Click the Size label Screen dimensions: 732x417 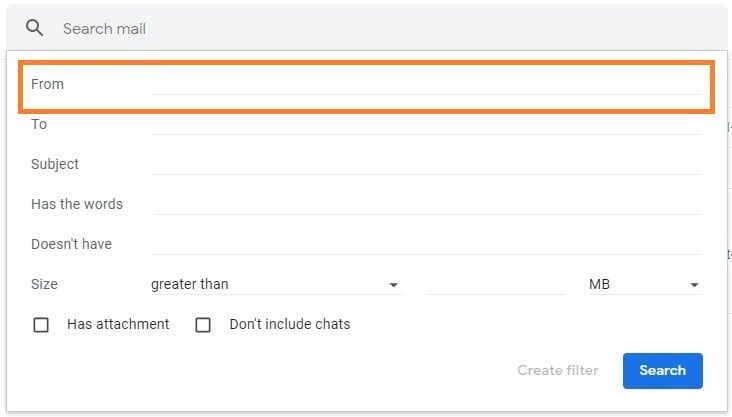point(44,284)
